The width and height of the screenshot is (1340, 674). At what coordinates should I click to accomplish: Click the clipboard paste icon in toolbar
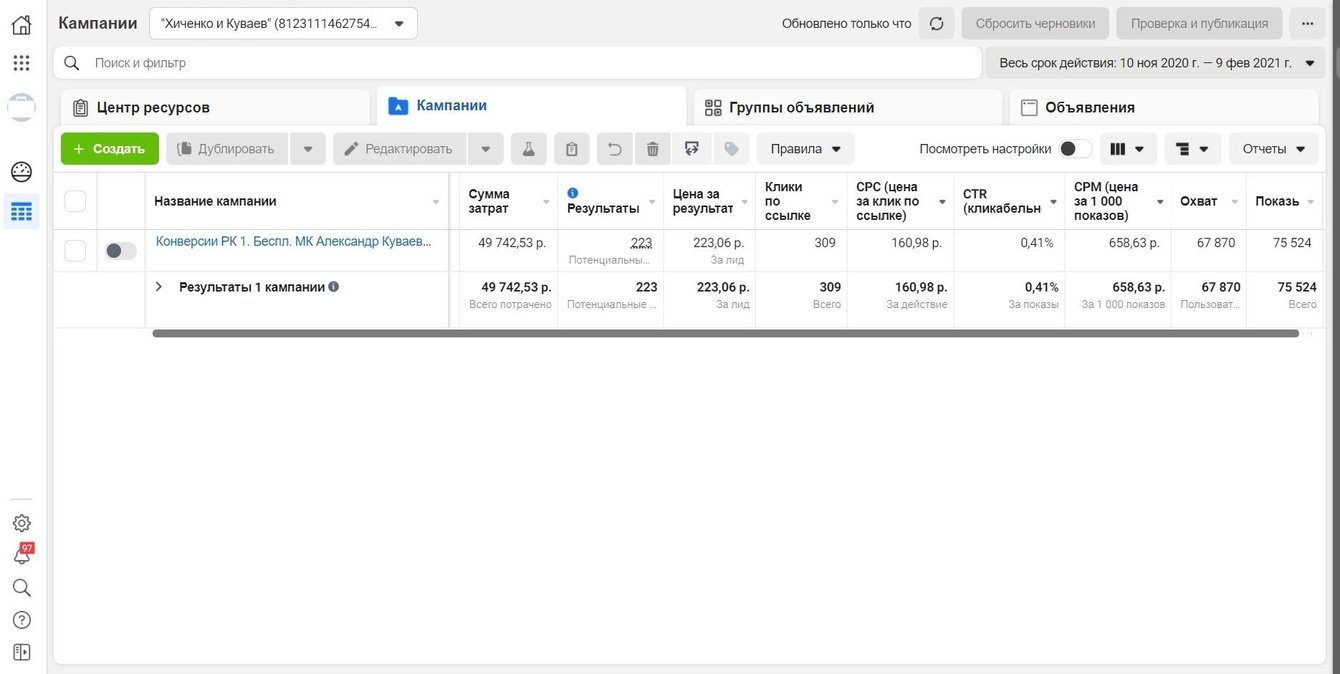coord(572,149)
